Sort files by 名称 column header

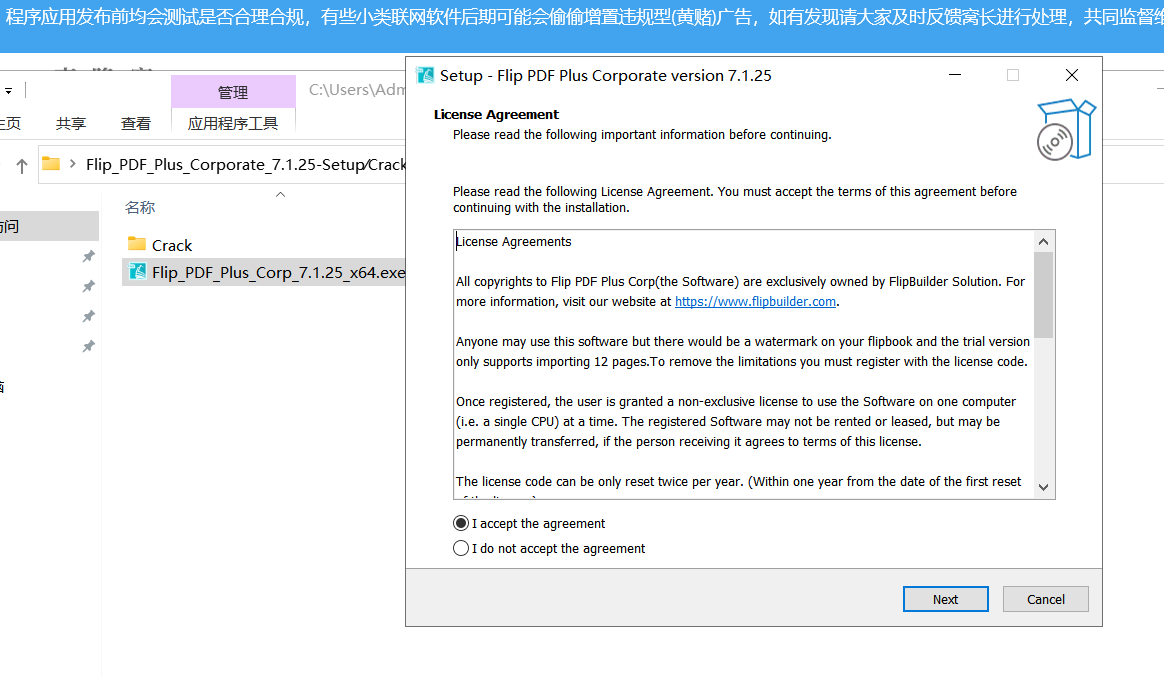pyautogui.click(x=140, y=207)
